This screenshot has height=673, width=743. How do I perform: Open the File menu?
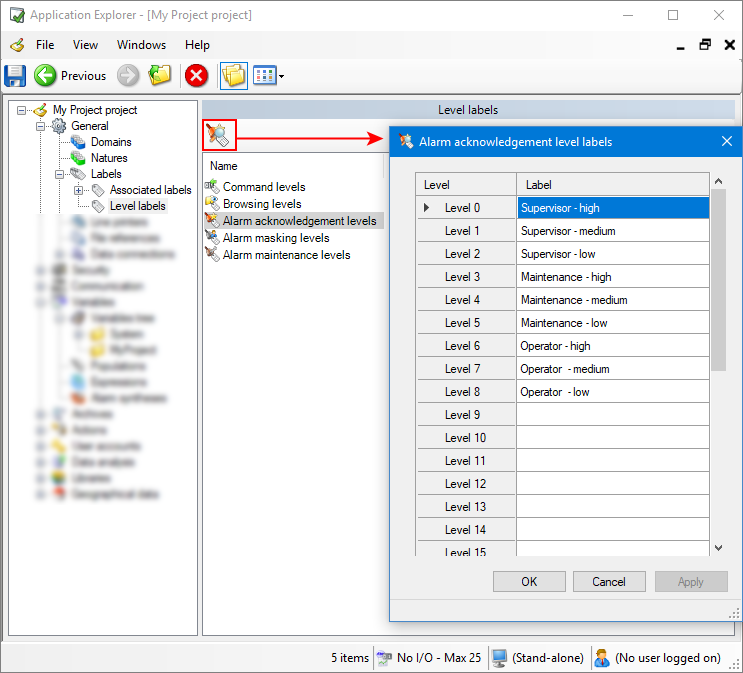(x=45, y=45)
